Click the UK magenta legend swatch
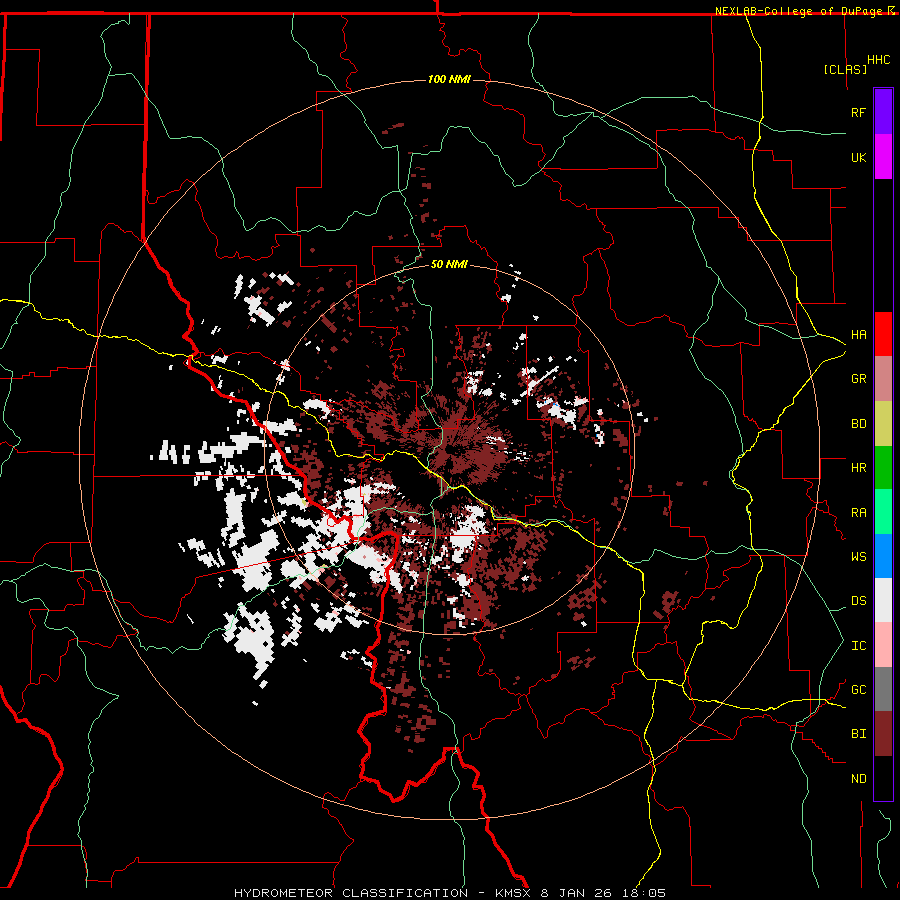 [x=883, y=157]
